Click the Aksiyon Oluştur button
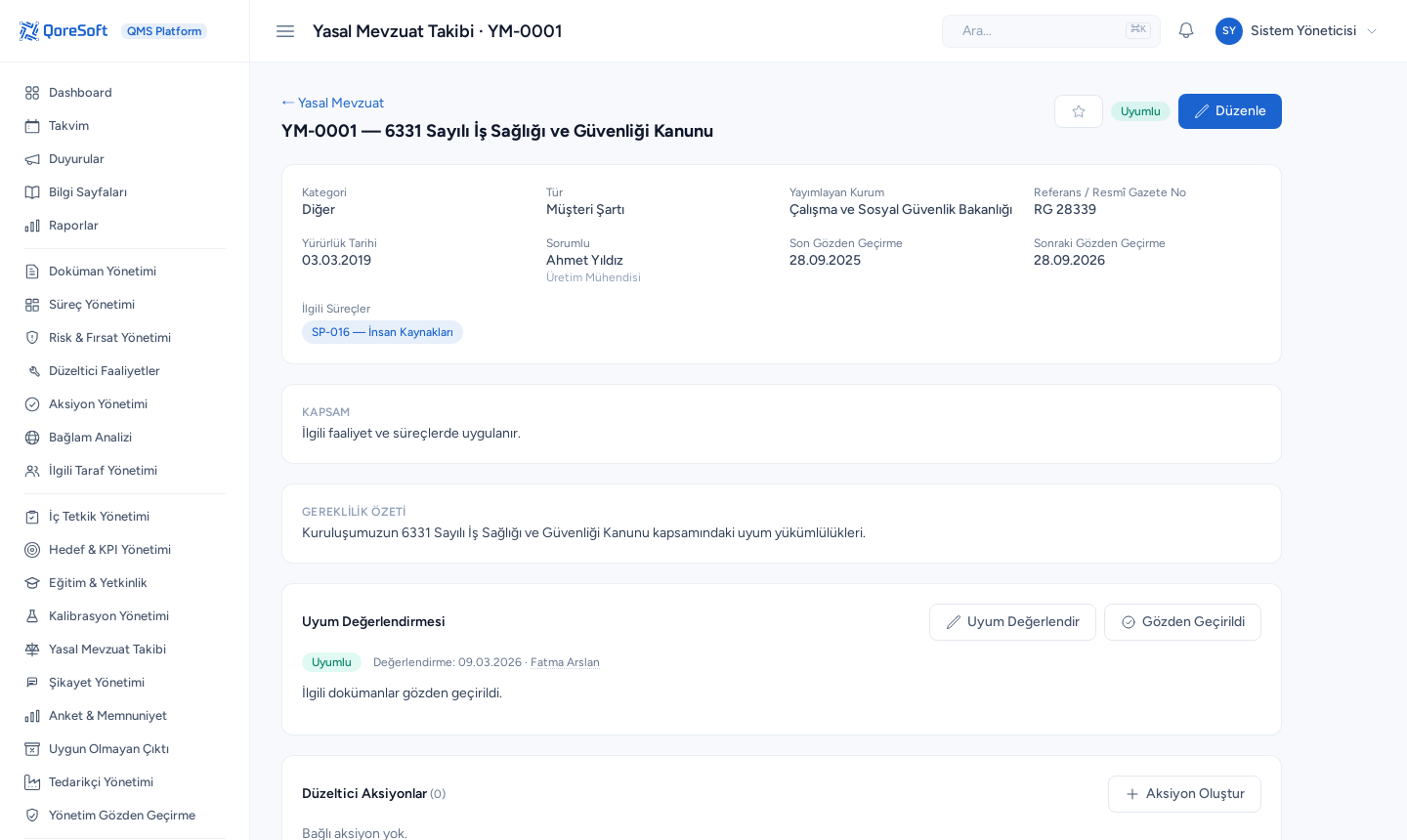This screenshot has width=1407, height=840. (x=1184, y=794)
